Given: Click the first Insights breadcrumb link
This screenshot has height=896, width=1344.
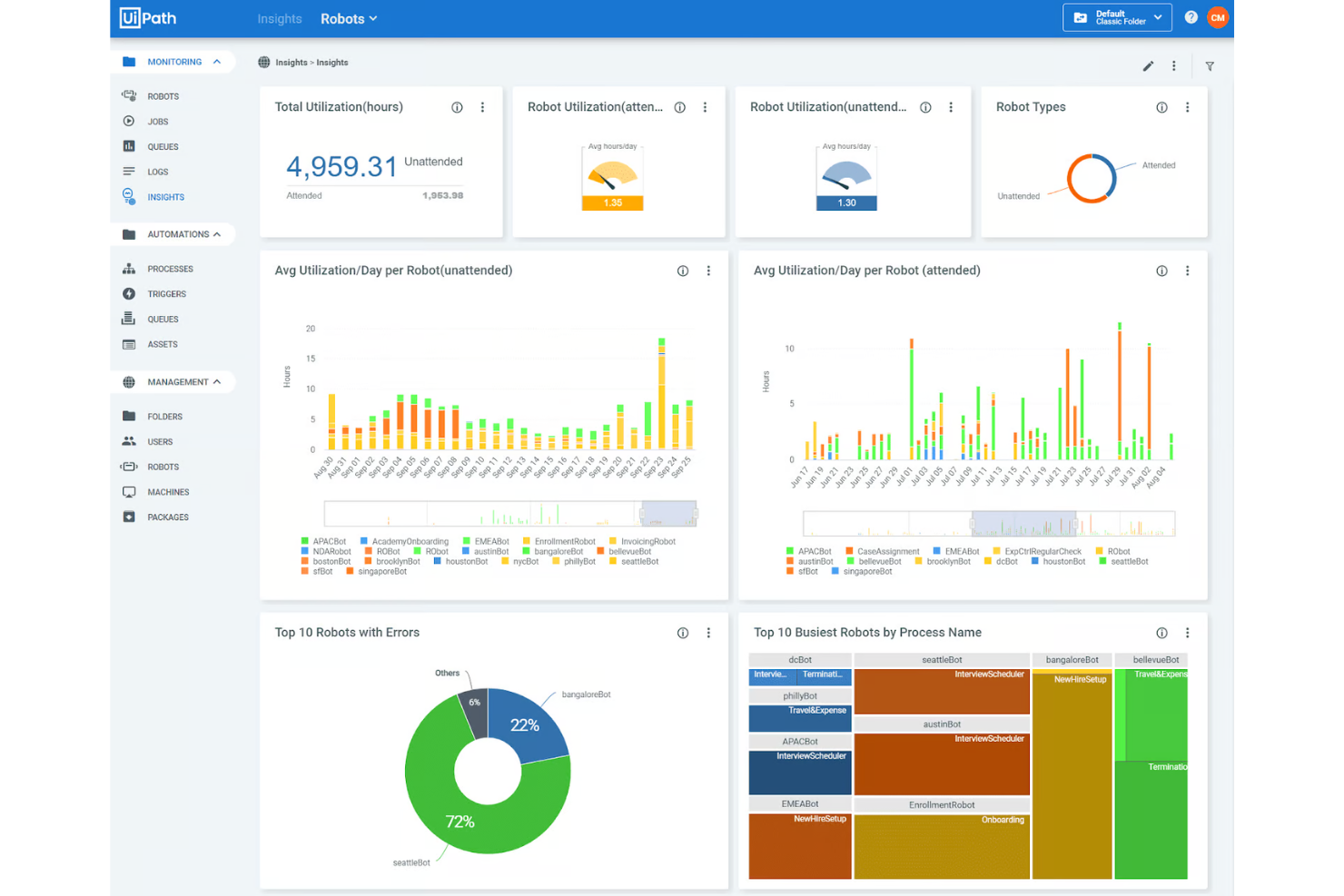Looking at the screenshot, I should (x=292, y=63).
